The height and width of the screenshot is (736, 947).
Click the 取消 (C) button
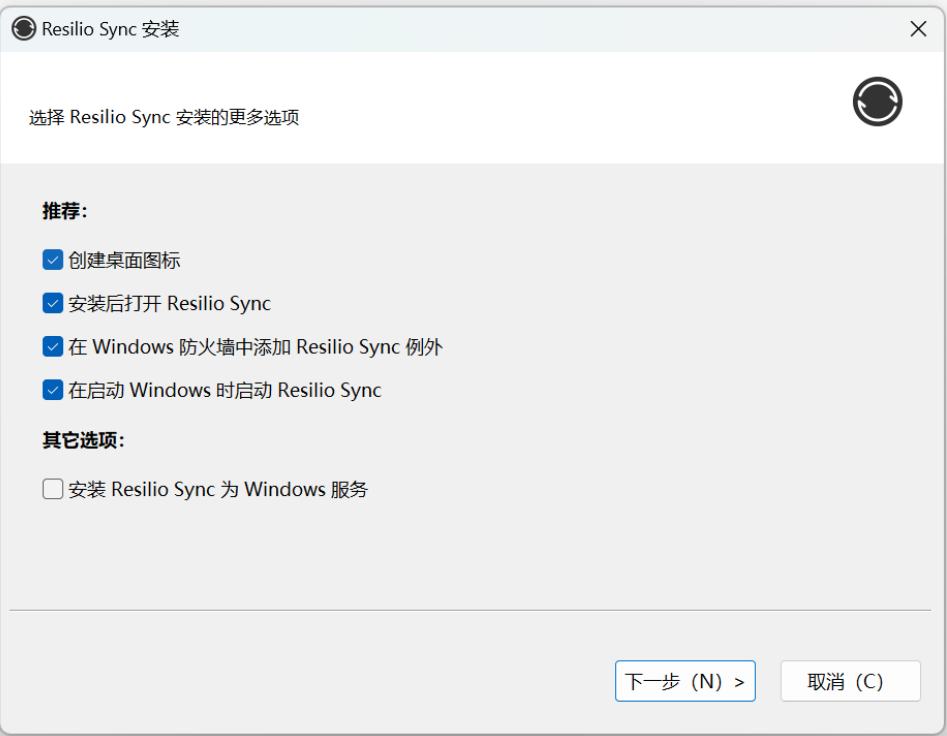(850, 681)
